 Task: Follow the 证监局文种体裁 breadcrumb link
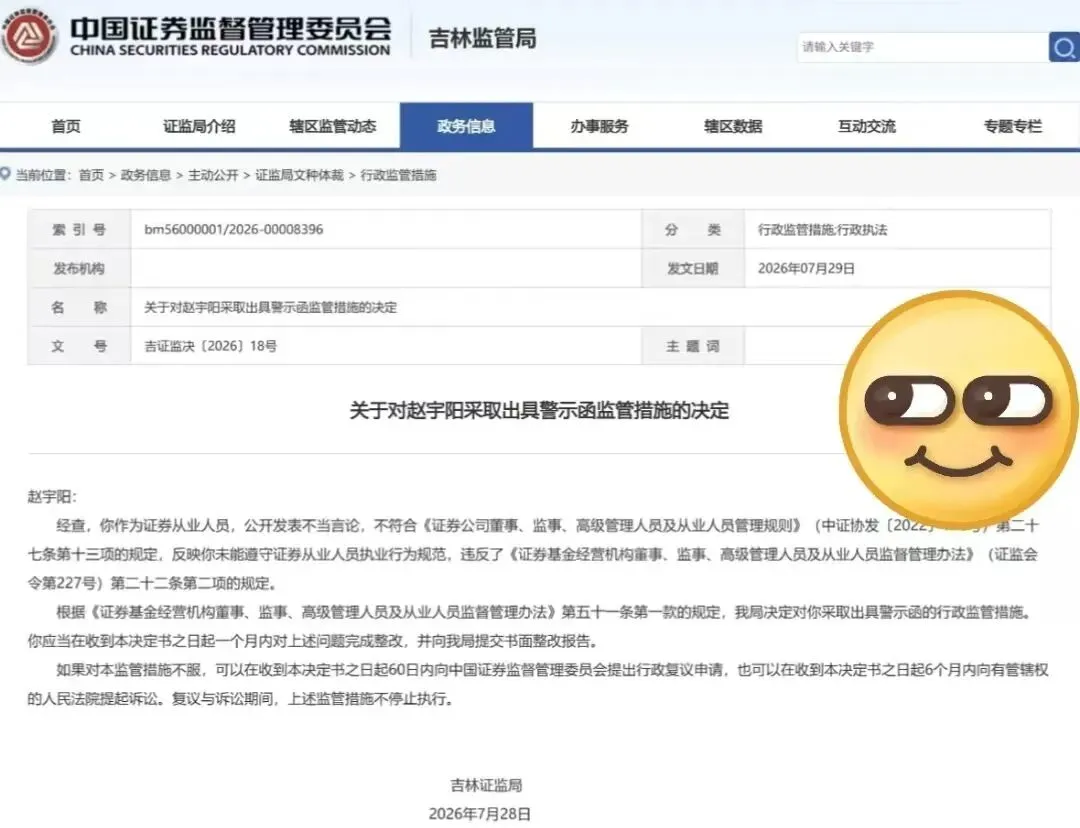(x=299, y=175)
